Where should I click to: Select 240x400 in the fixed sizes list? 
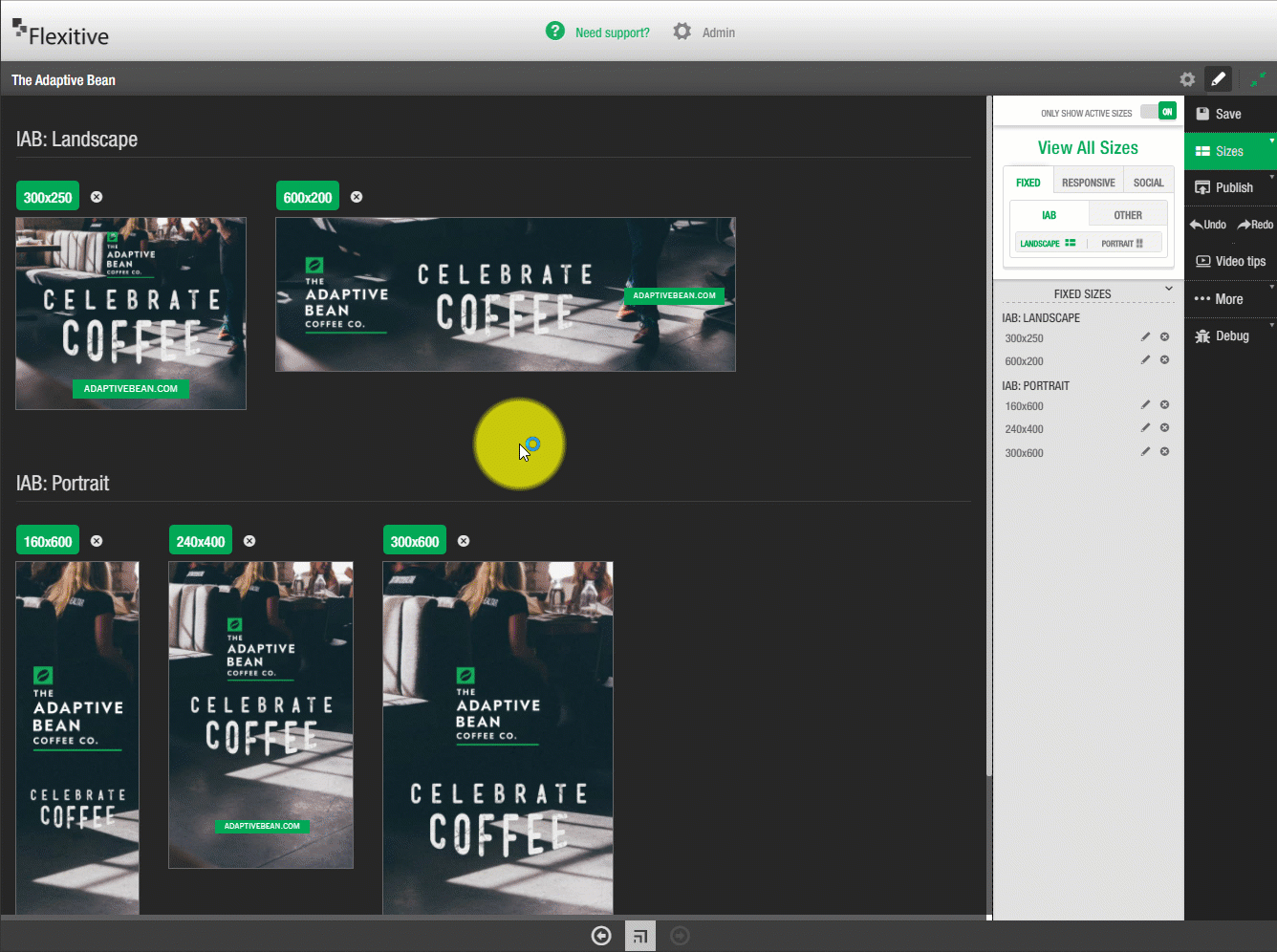pos(1024,429)
